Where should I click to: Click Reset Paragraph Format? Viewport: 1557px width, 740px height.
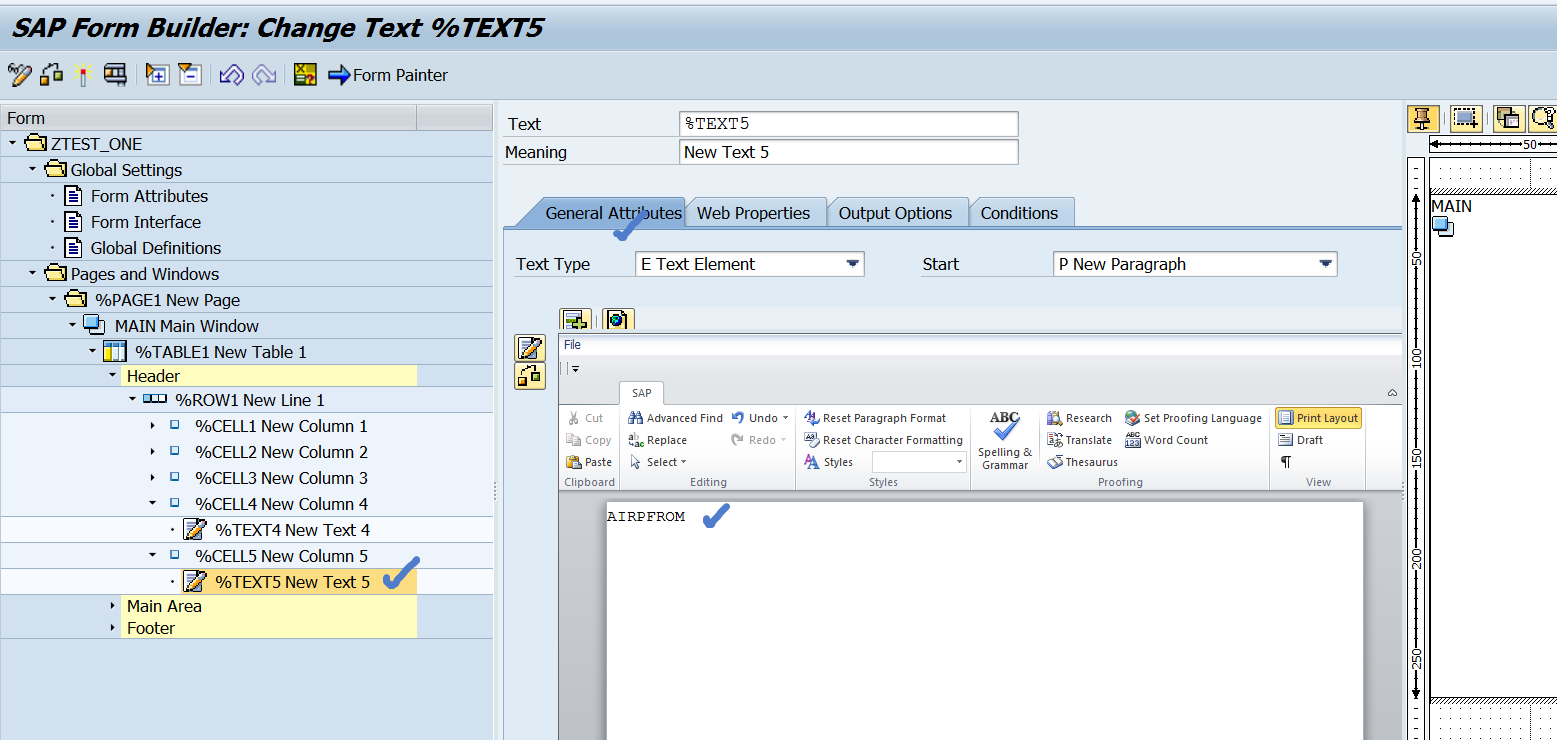[875, 418]
